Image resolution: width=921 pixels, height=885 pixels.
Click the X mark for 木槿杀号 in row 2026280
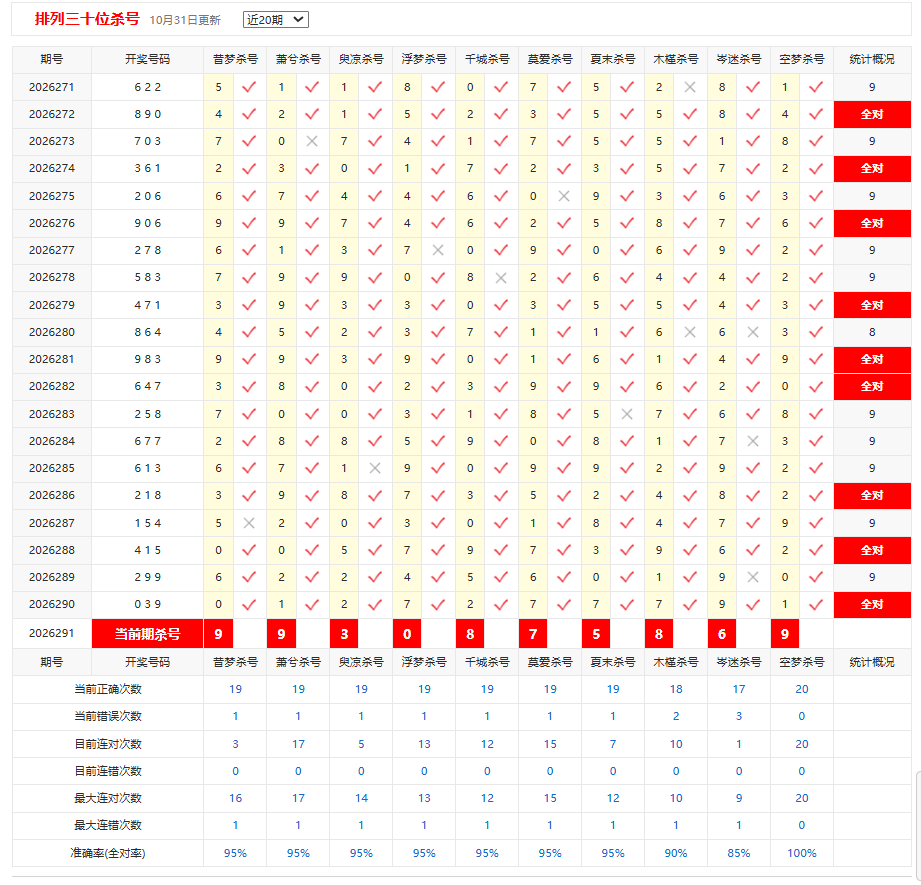[x=690, y=332]
